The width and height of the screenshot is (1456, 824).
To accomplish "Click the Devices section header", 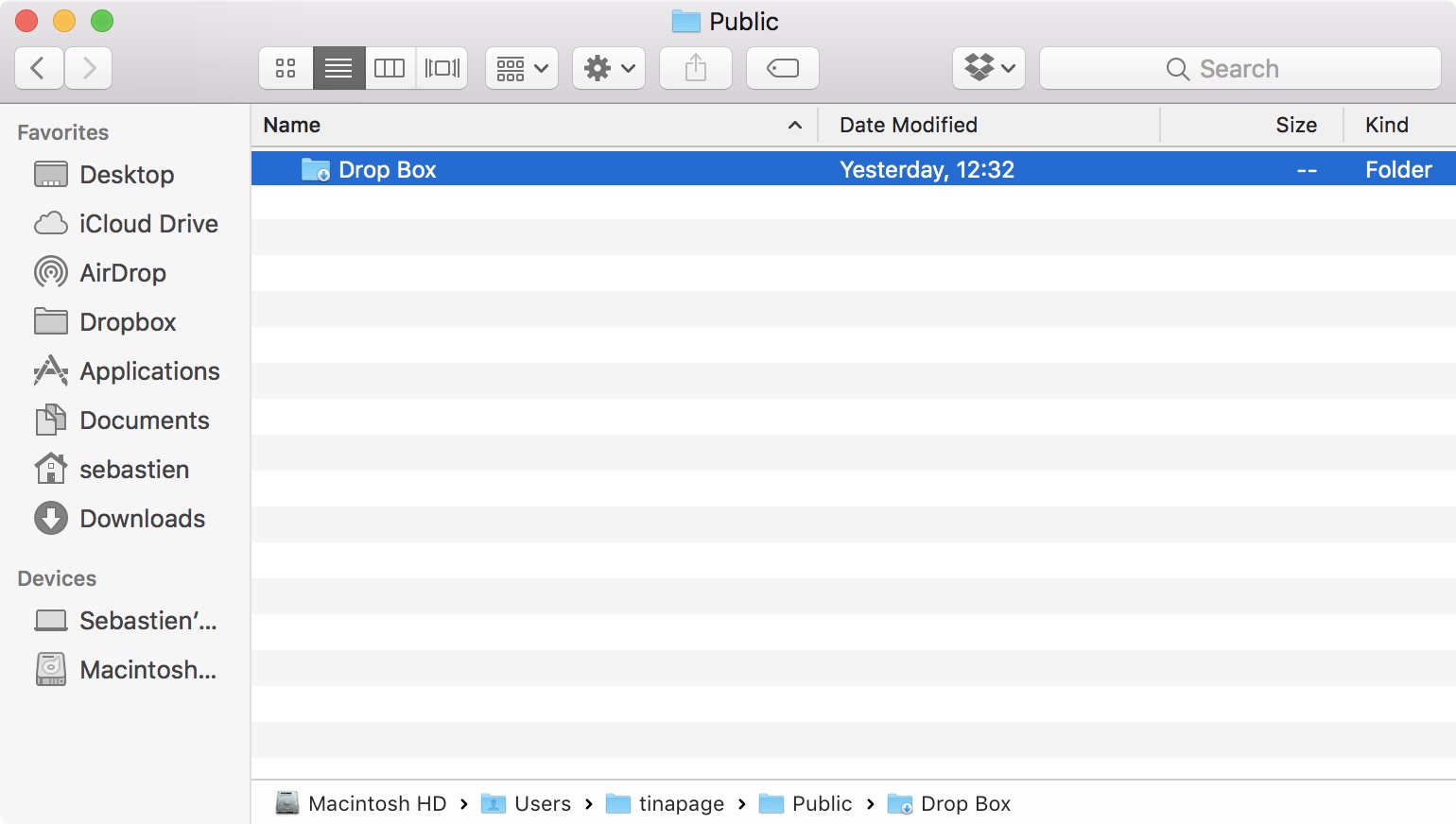I will coord(57,578).
